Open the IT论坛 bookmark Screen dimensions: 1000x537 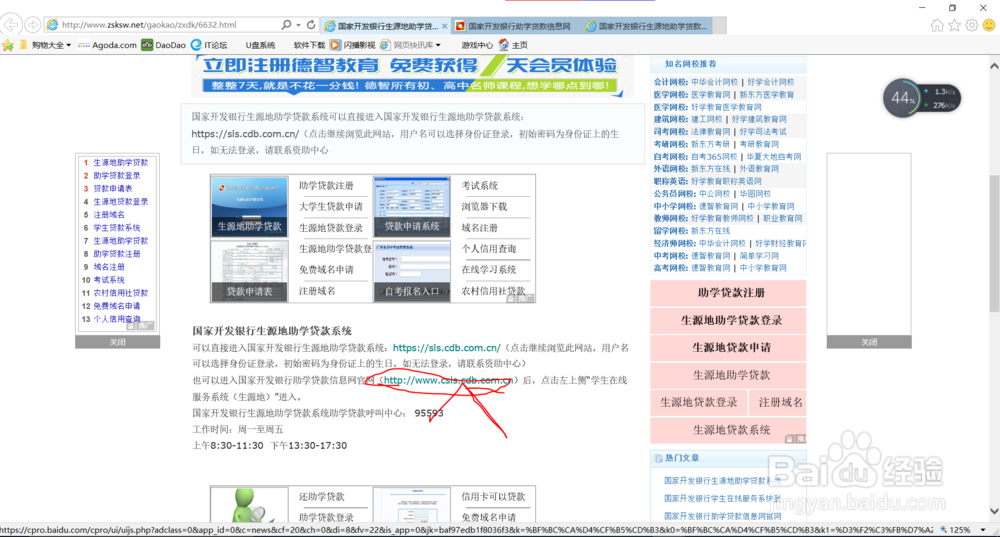tap(209, 45)
